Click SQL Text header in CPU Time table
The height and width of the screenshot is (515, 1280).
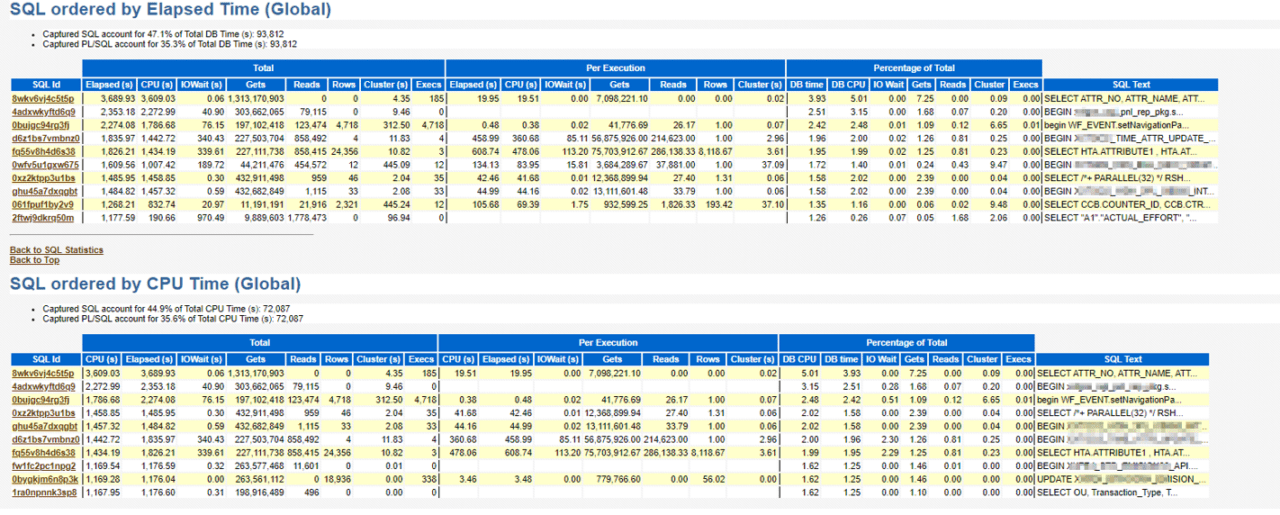1123,359
